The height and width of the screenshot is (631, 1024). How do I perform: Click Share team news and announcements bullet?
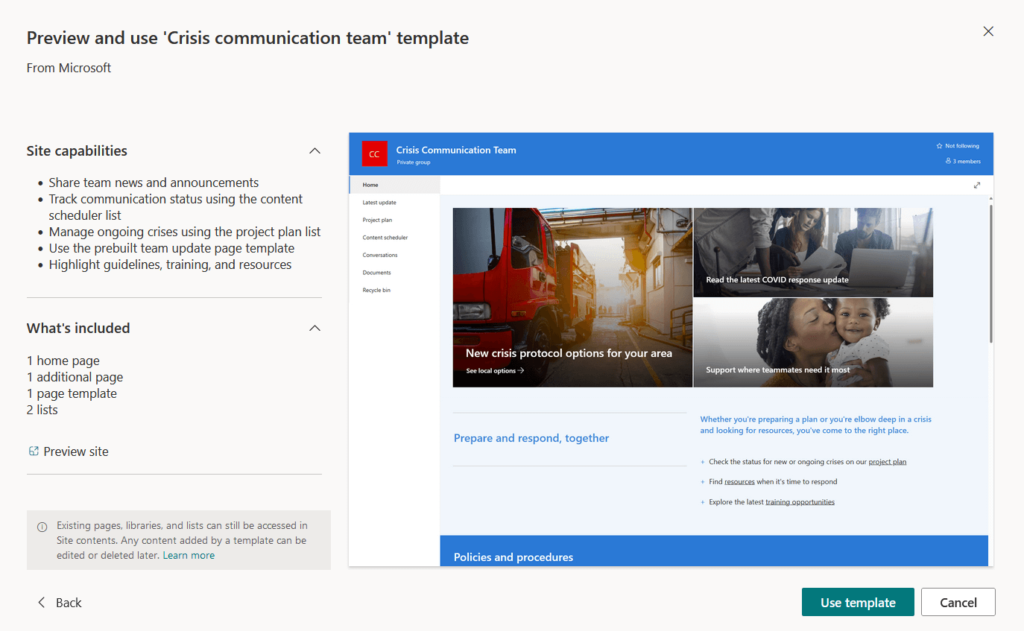[153, 182]
